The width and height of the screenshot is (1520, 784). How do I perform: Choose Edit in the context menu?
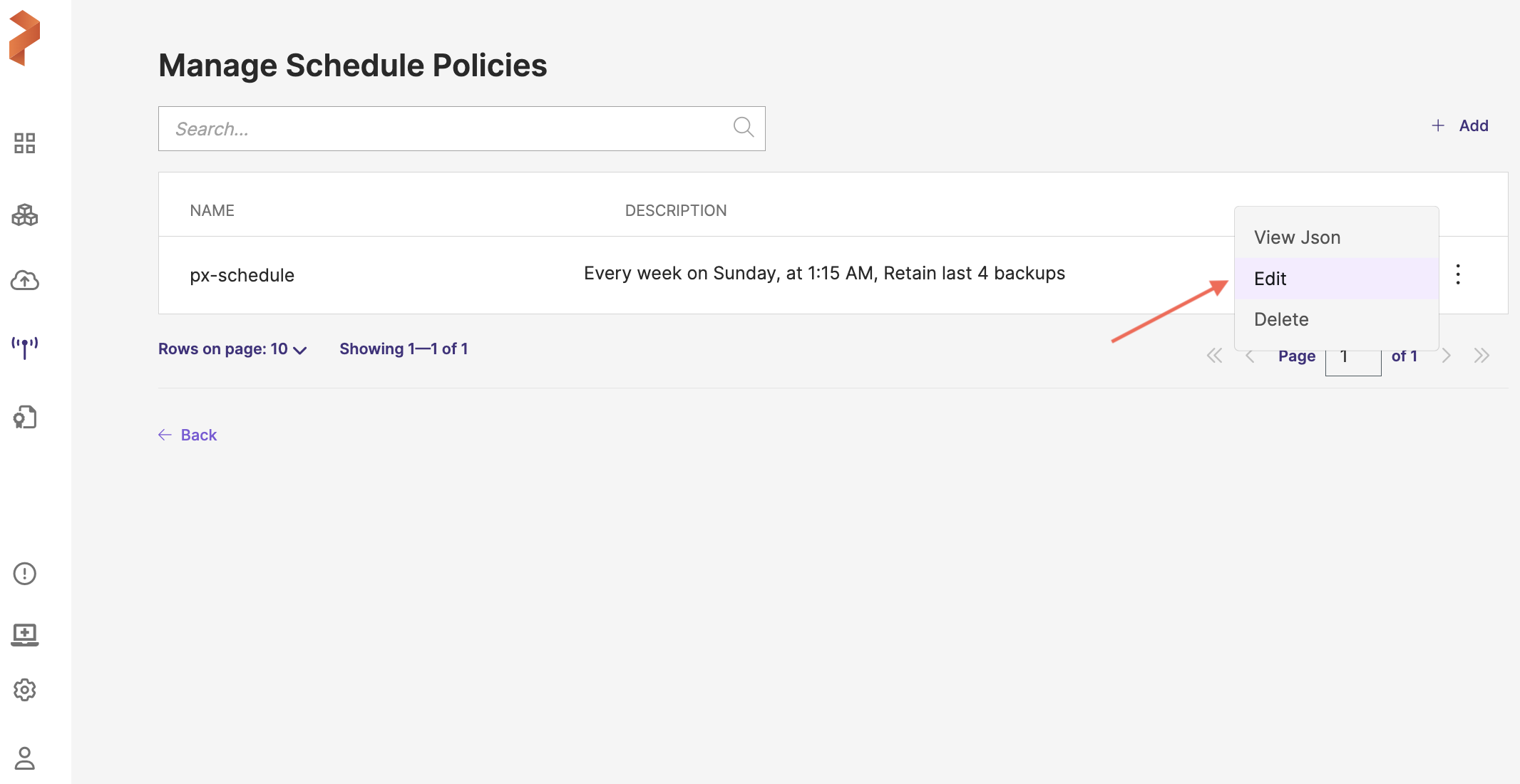point(1270,279)
